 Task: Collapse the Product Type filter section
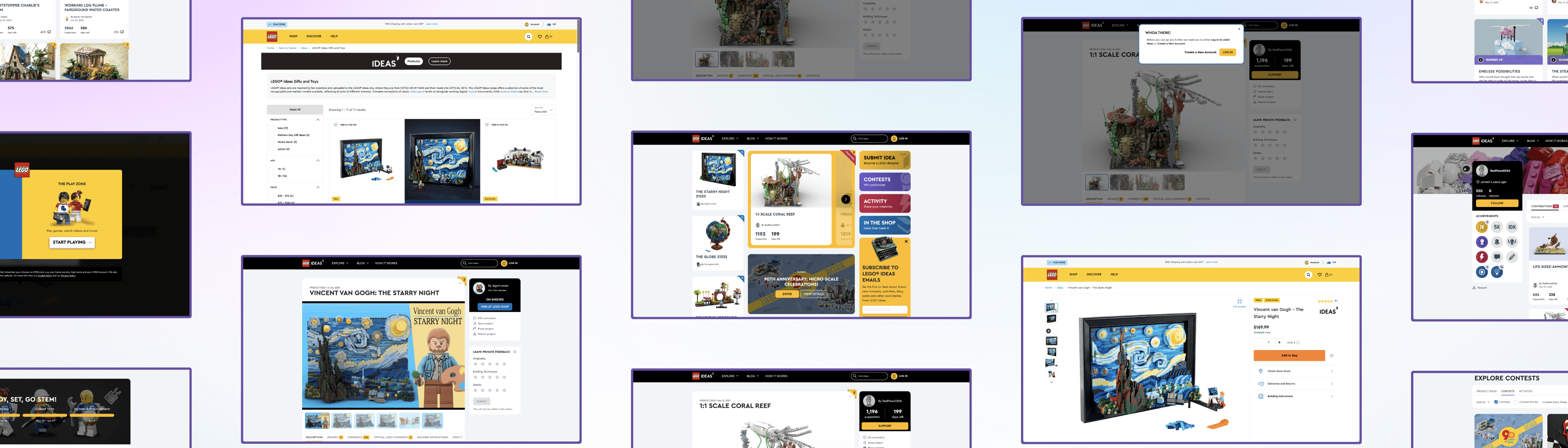318,120
